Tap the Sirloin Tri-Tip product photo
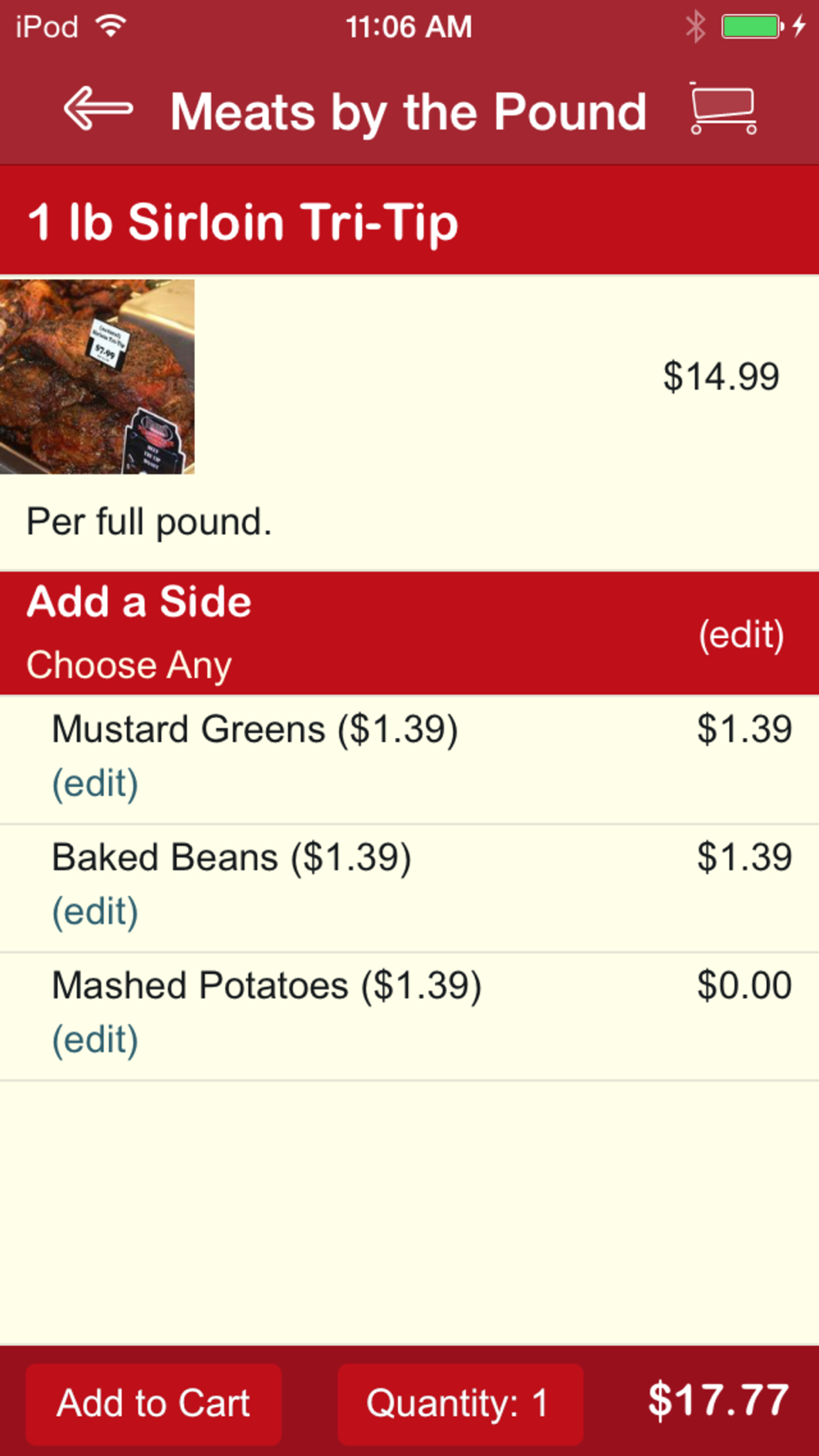Image resolution: width=819 pixels, height=1456 pixels. [x=97, y=377]
